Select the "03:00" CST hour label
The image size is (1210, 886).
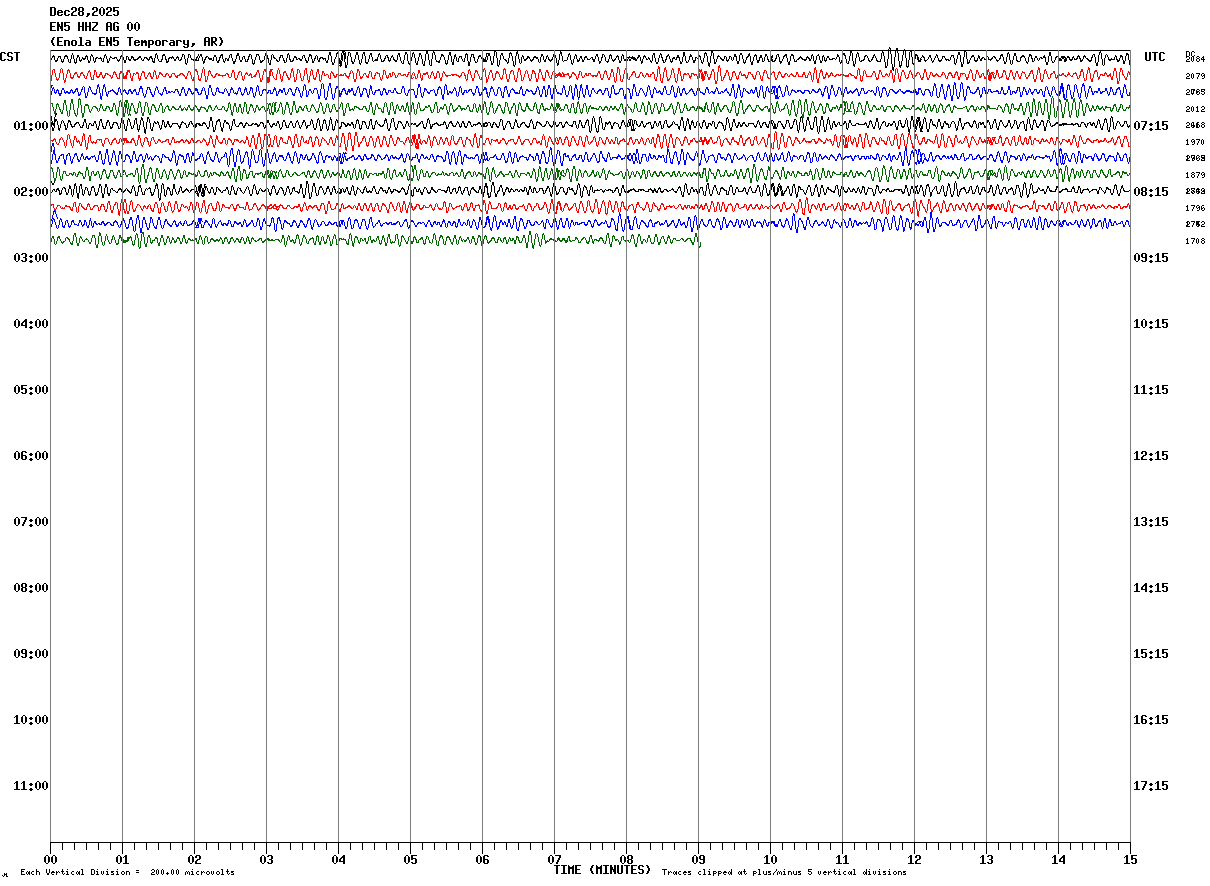pyautogui.click(x=31, y=258)
